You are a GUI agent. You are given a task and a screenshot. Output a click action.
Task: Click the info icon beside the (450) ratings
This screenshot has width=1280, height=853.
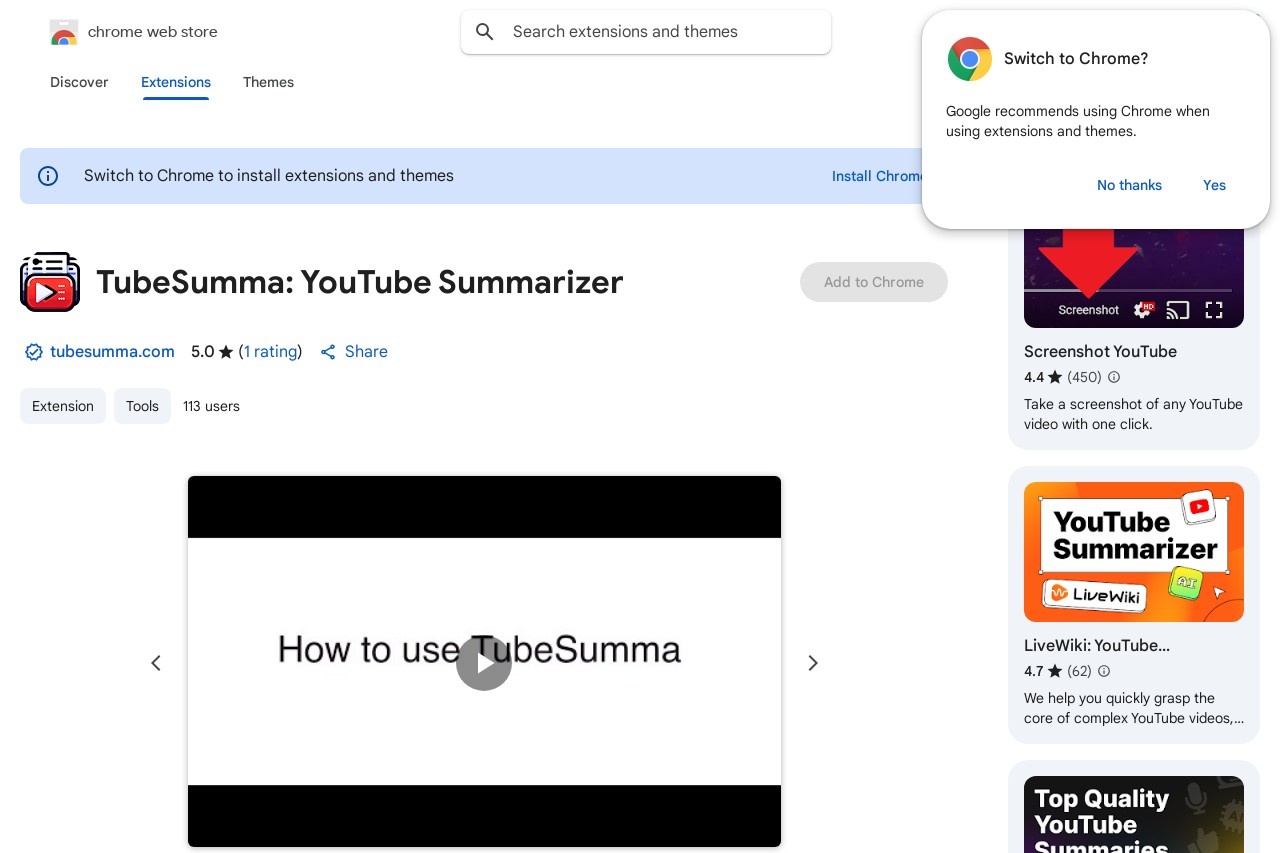(x=1114, y=378)
